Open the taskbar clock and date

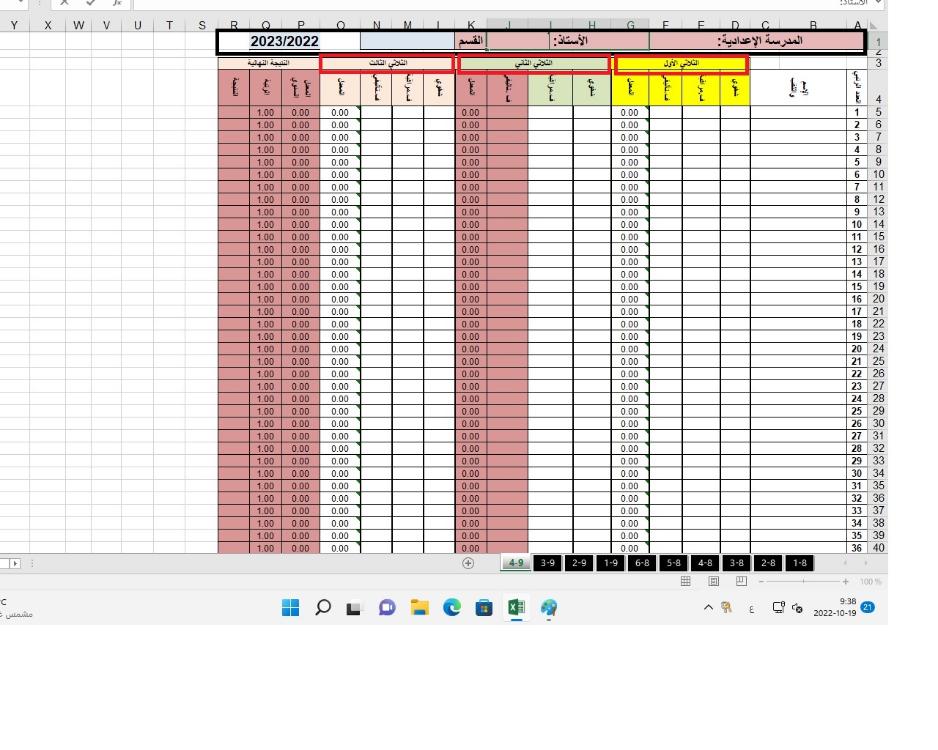pos(835,608)
